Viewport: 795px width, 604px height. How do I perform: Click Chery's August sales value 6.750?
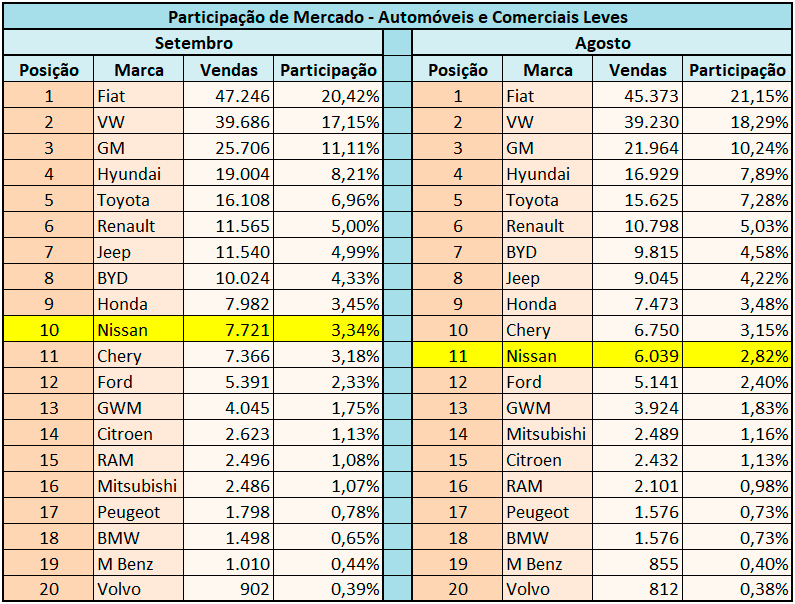[638, 330]
